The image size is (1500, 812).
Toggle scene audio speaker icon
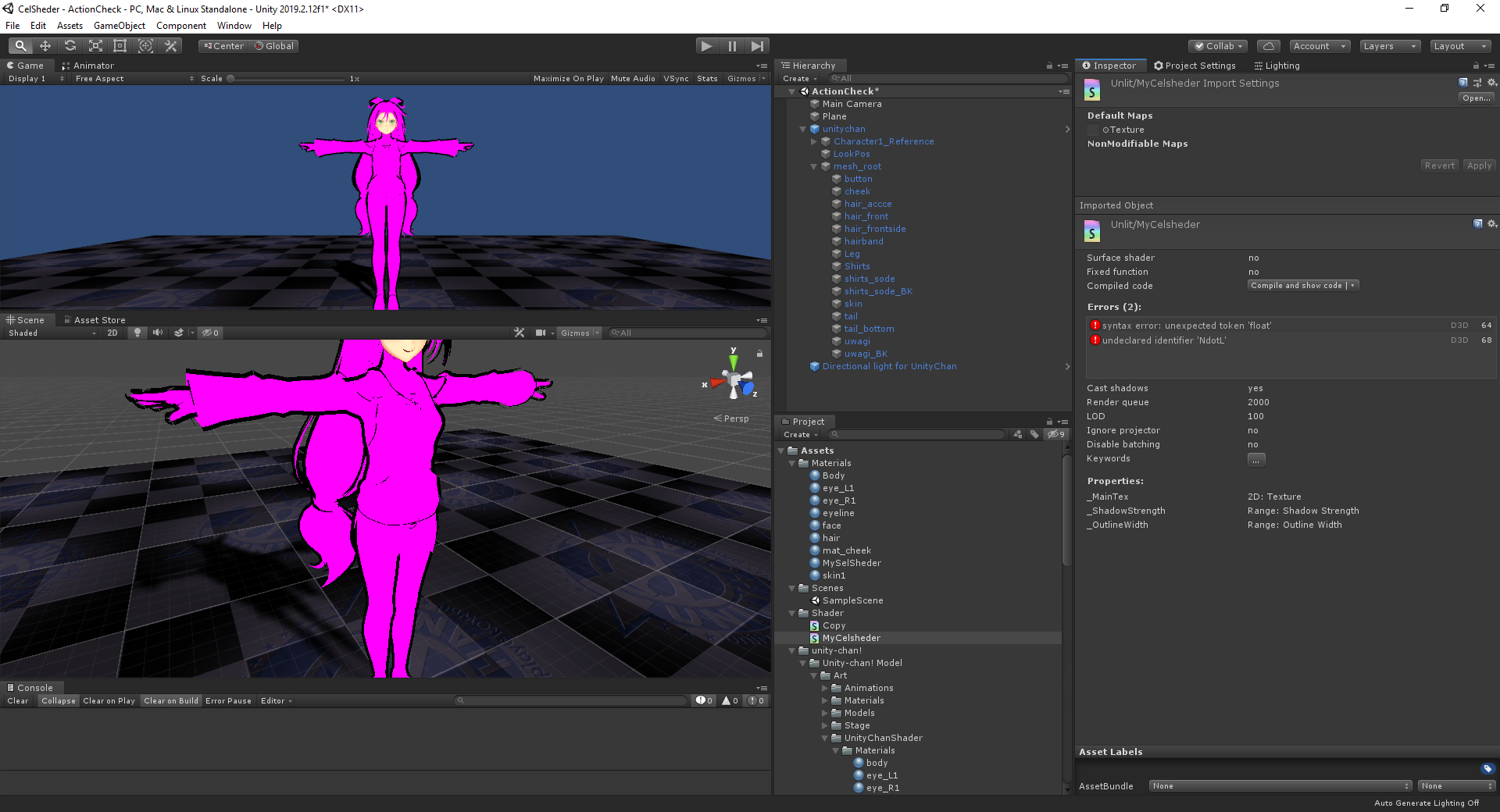[158, 333]
